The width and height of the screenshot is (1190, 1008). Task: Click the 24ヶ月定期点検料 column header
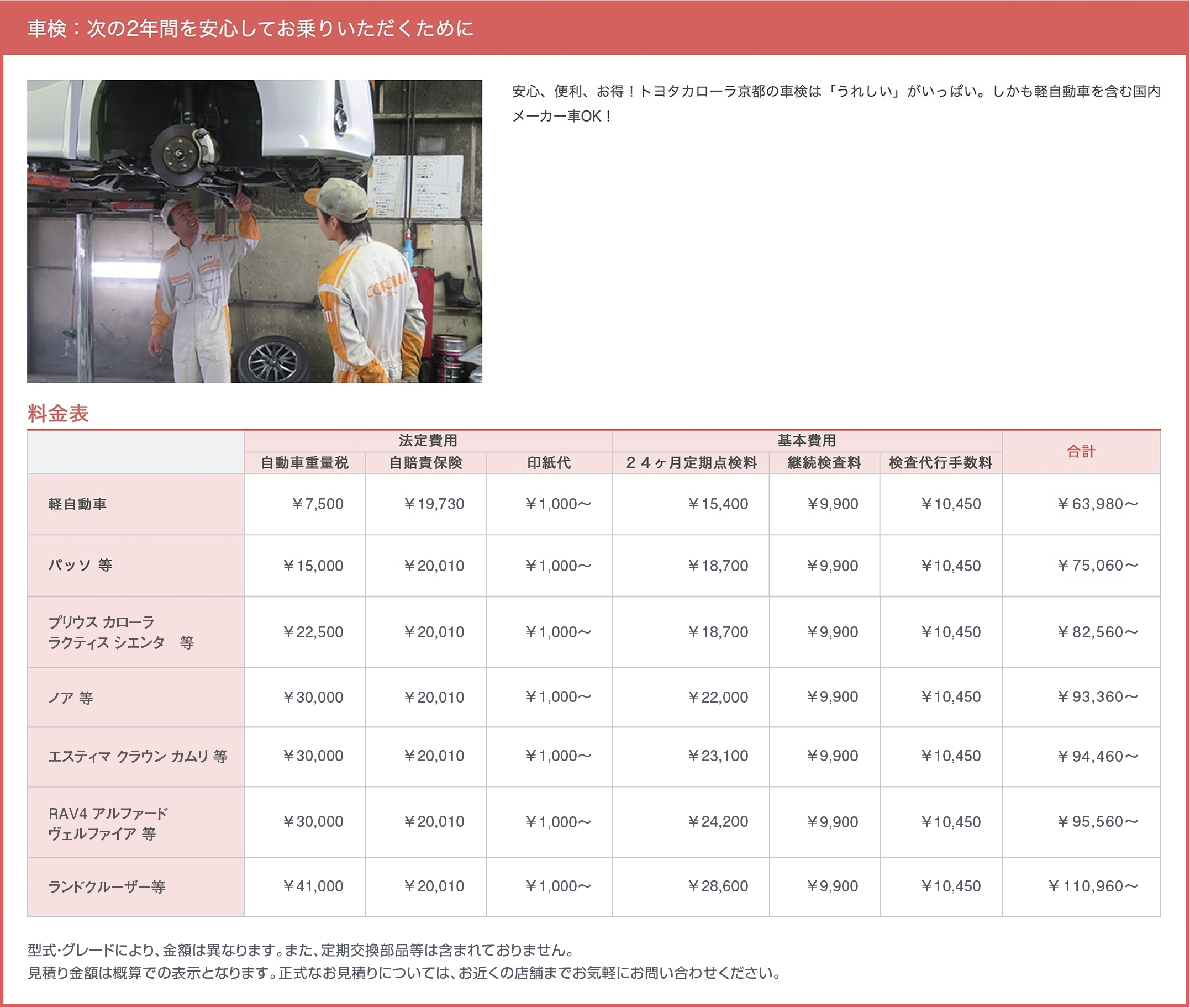tap(691, 463)
